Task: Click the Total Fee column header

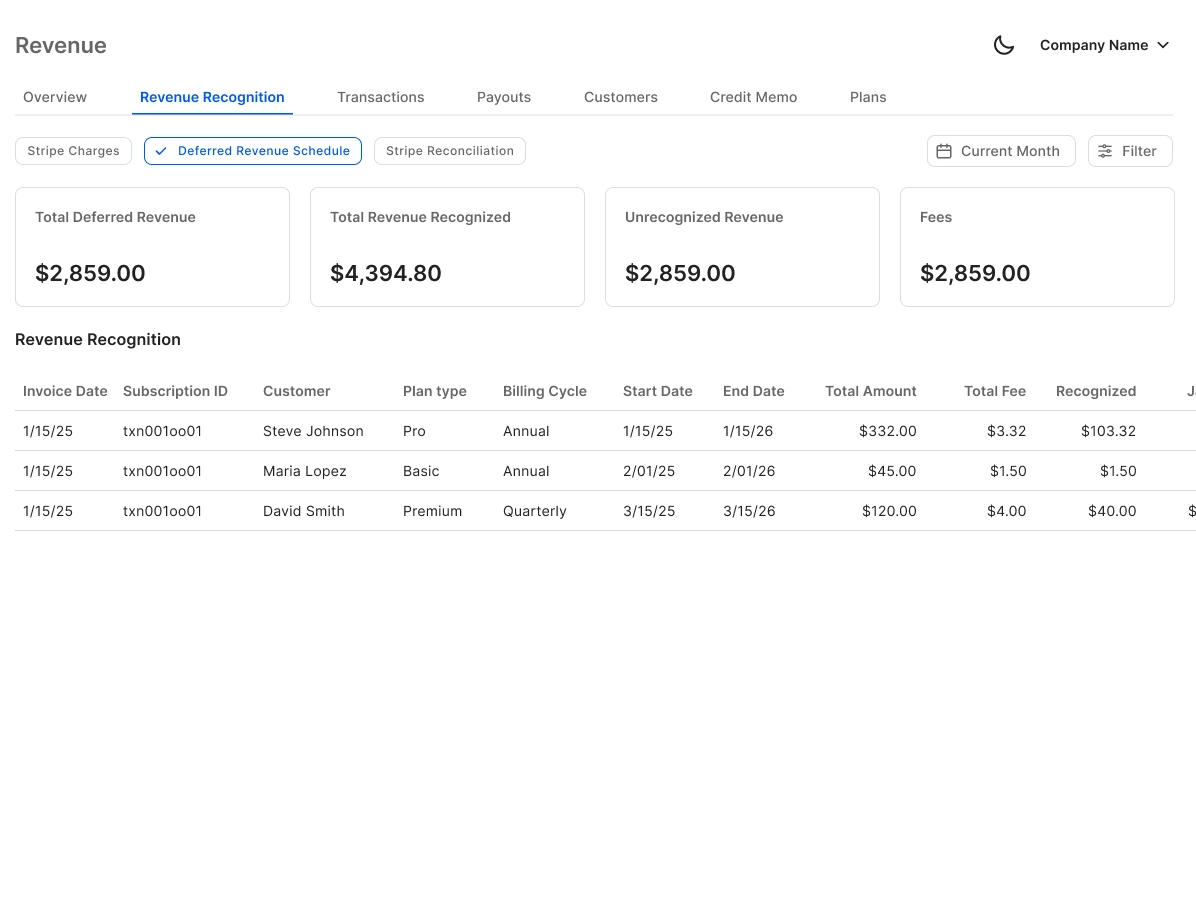Action: click(995, 391)
